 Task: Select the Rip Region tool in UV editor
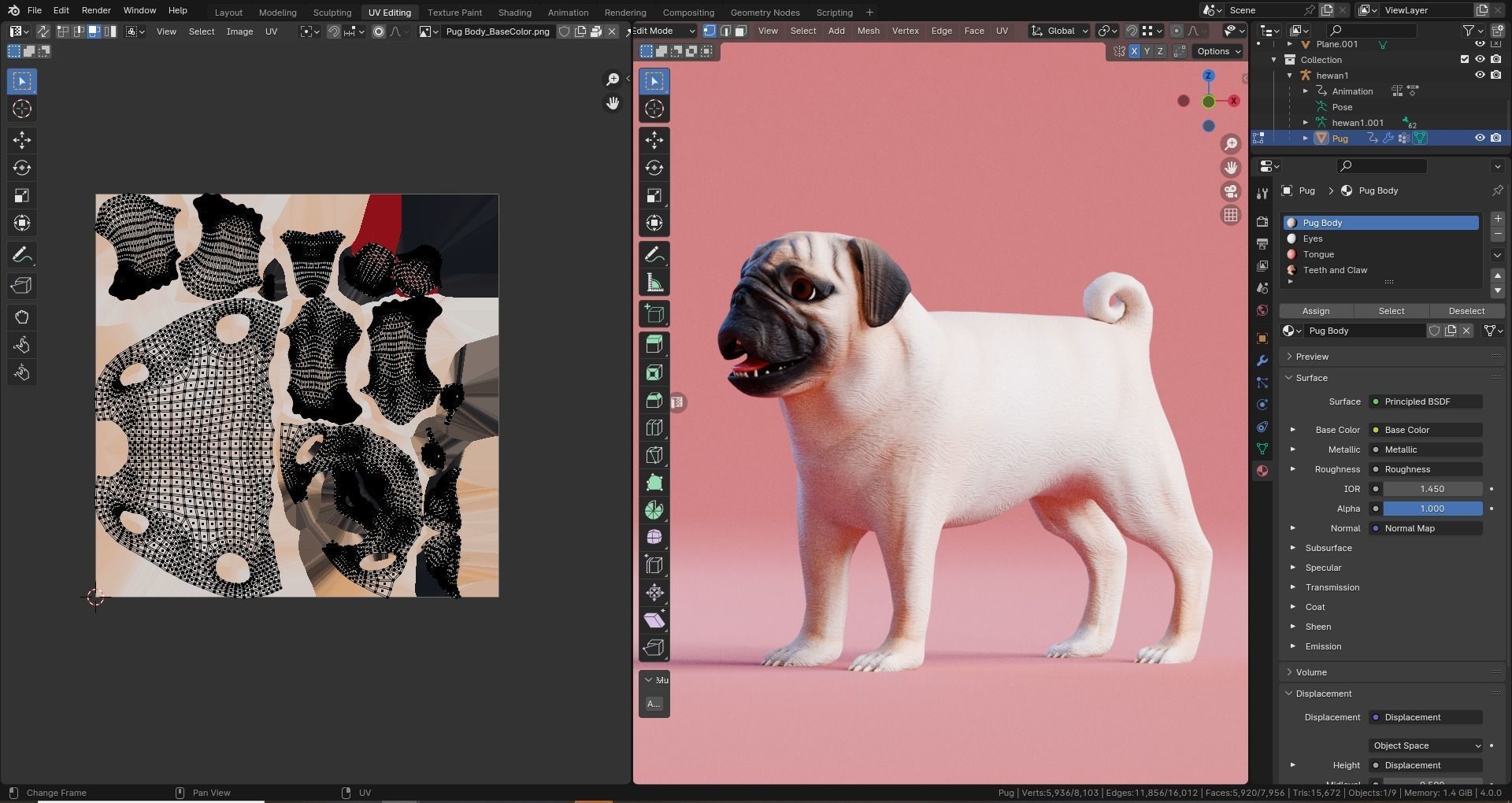click(x=22, y=286)
